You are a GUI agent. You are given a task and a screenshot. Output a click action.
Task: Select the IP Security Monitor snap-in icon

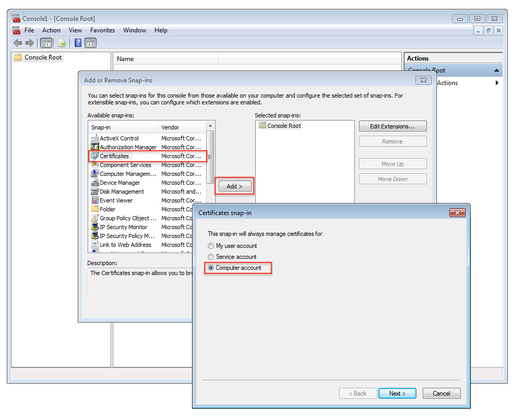click(95, 227)
